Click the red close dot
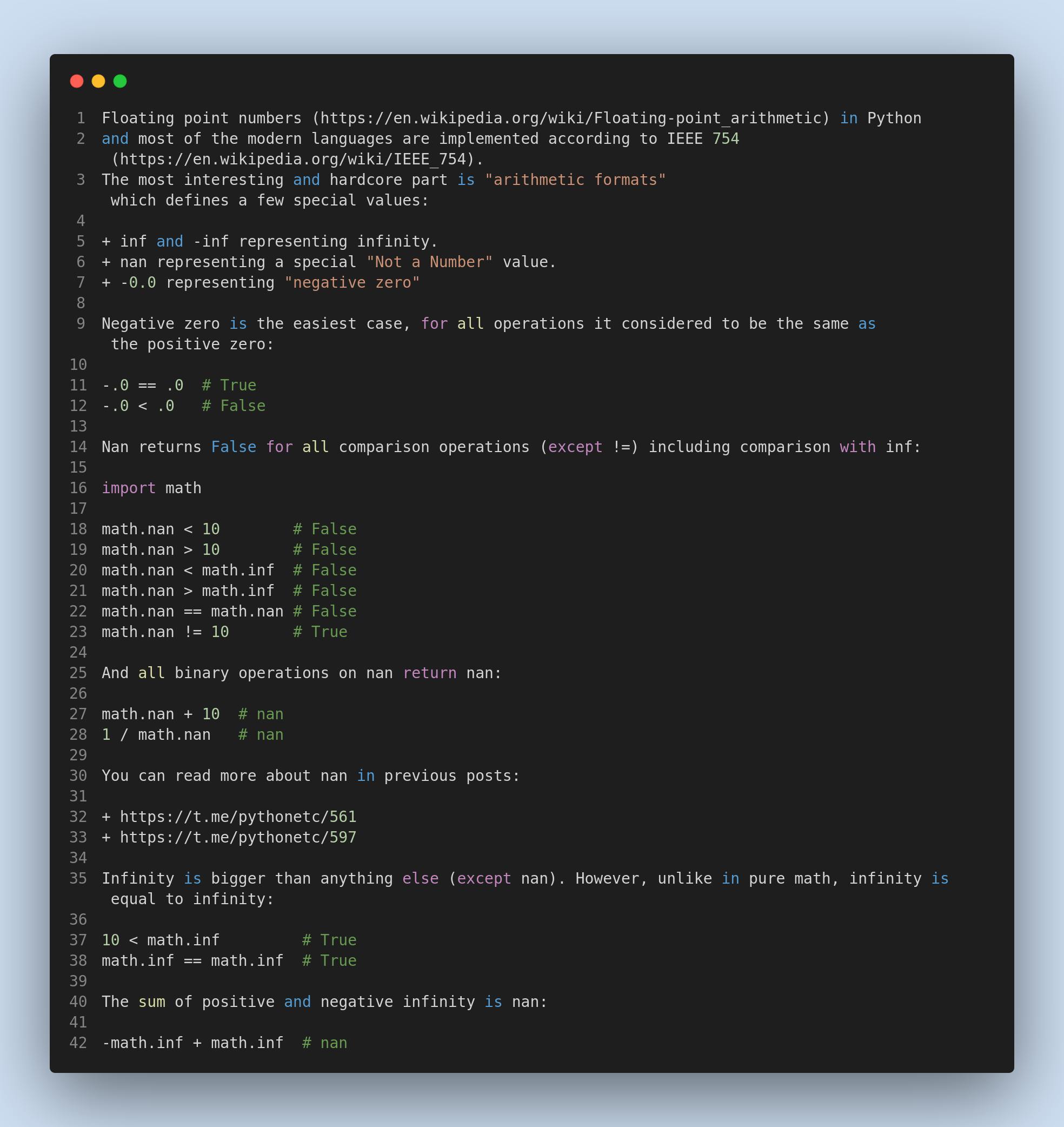1064x1127 pixels. [77, 81]
